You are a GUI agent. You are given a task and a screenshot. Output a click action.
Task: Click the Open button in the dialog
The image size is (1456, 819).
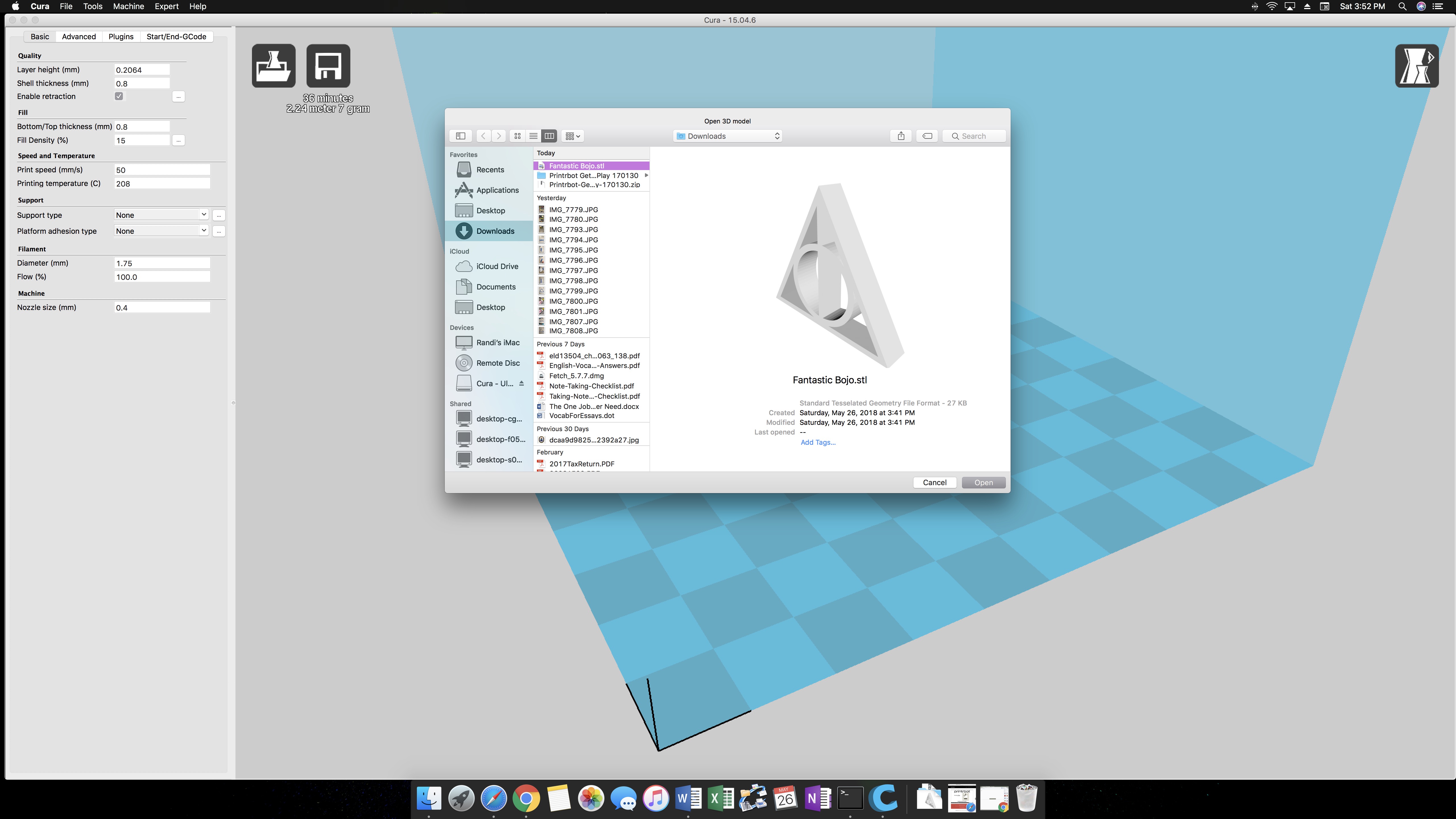point(983,483)
